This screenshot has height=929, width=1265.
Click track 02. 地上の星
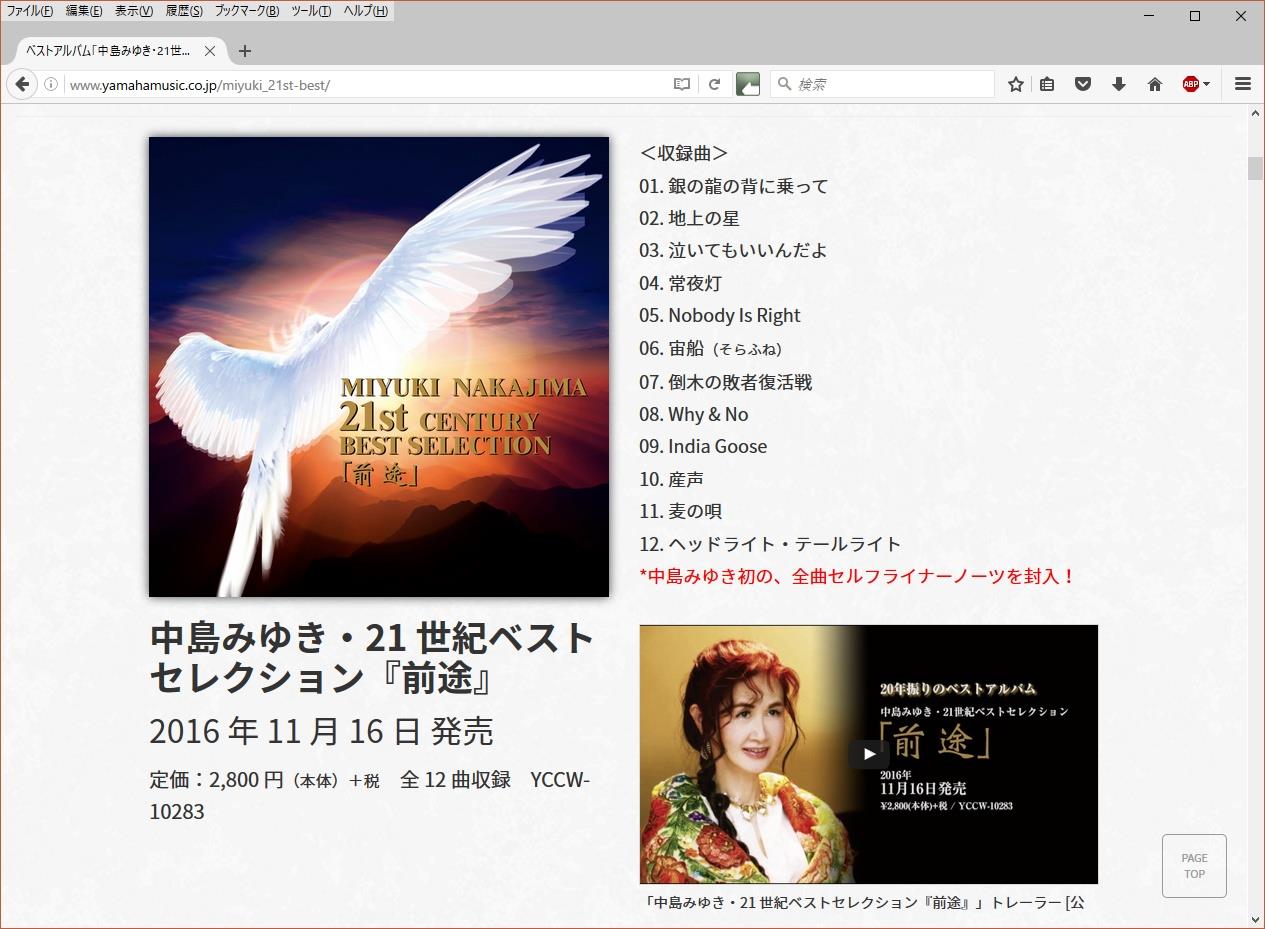[x=689, y=218]
